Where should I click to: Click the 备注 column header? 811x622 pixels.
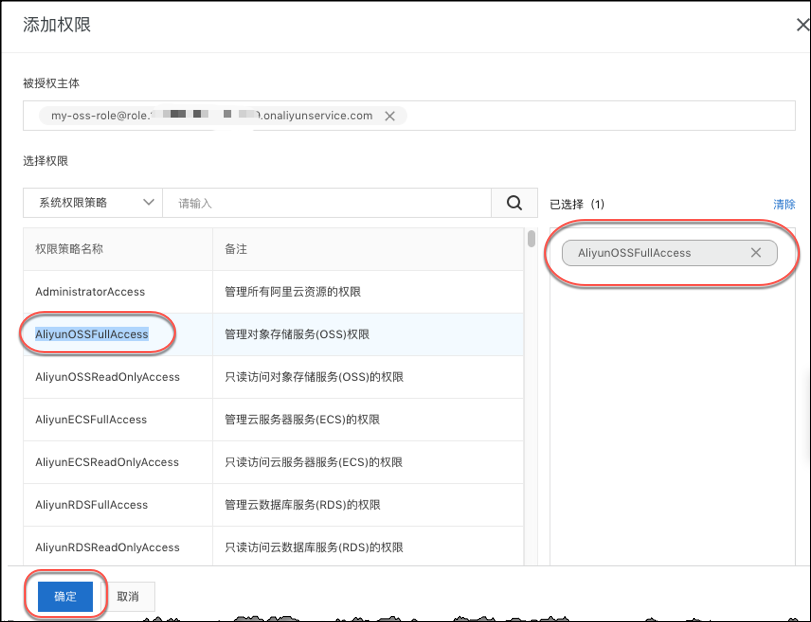pos(236,248)
